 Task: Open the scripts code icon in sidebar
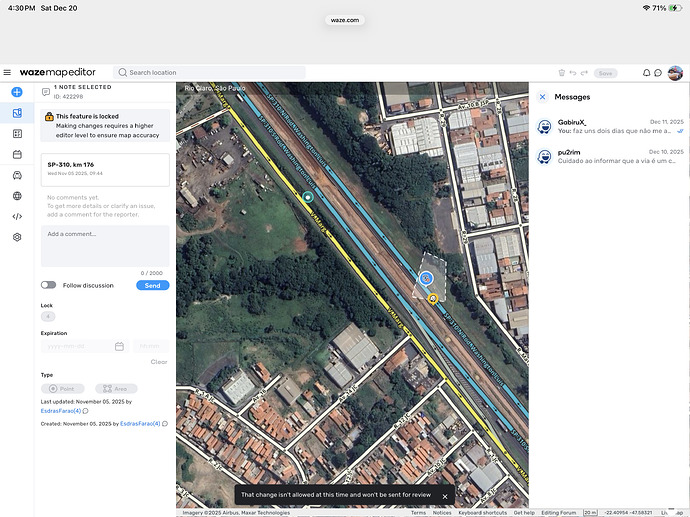coord(17,216)
